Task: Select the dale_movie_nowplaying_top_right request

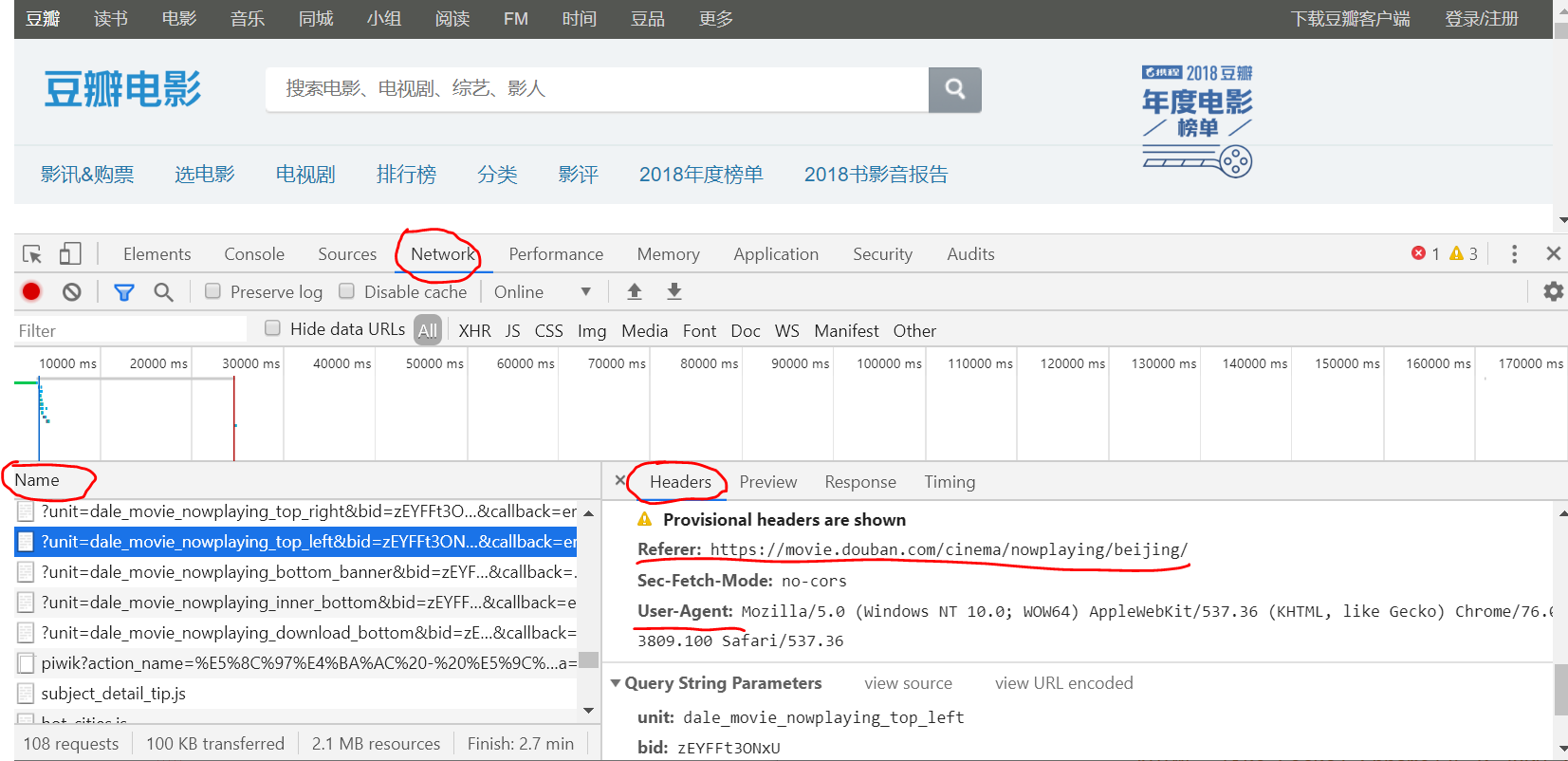Action: [295, 511]
